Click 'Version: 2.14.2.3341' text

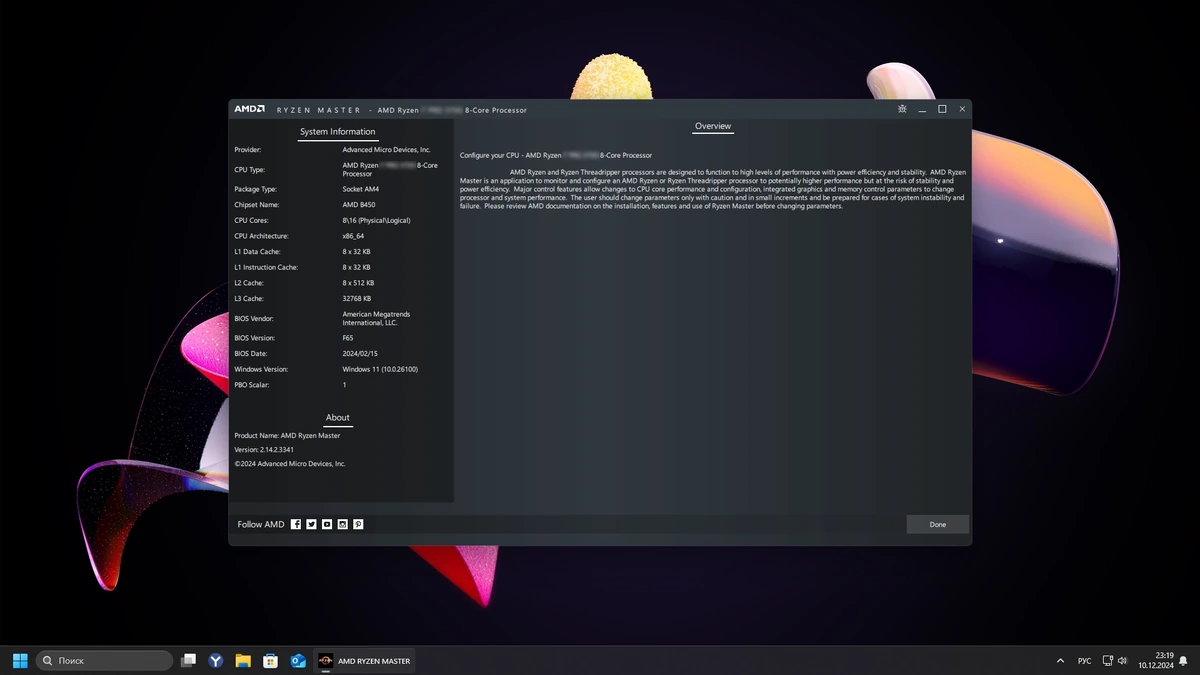click(264, 450)
